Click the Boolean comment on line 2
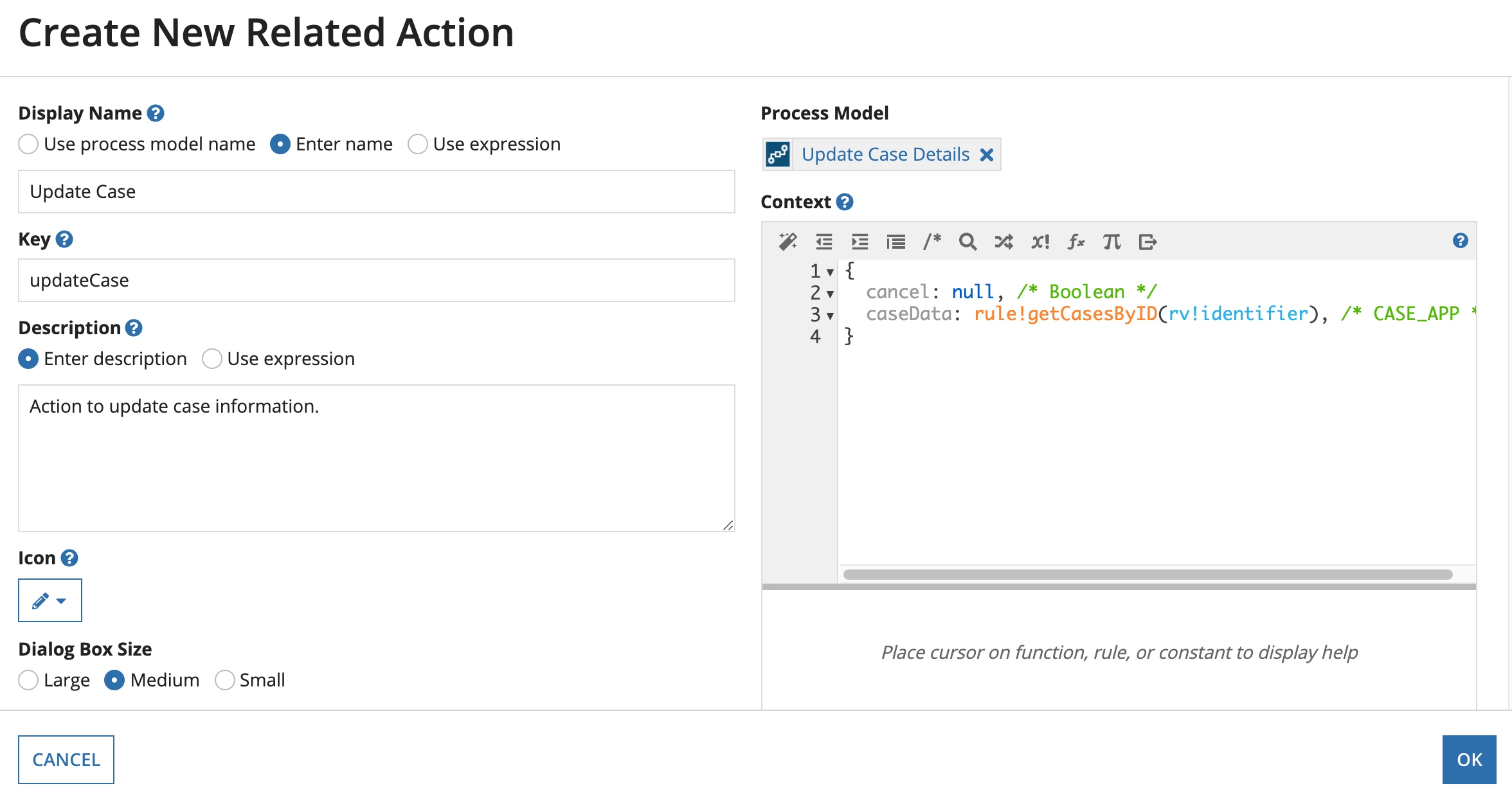The height and width of the screenshot is (806, 1512). [1086, 292]
